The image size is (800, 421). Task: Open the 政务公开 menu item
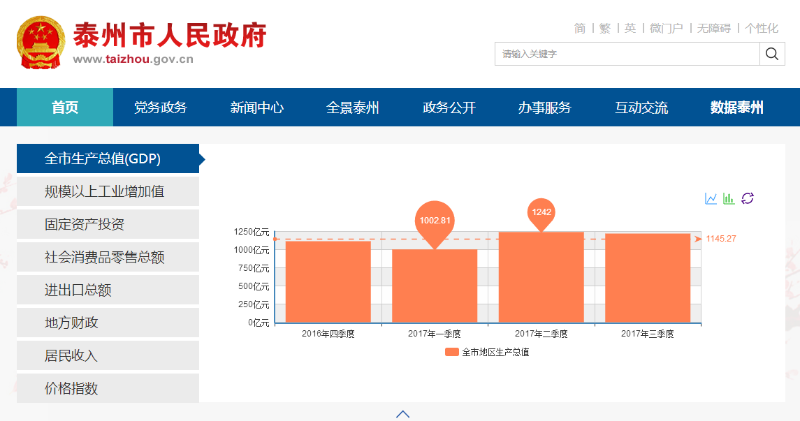(x=449, y=108)
